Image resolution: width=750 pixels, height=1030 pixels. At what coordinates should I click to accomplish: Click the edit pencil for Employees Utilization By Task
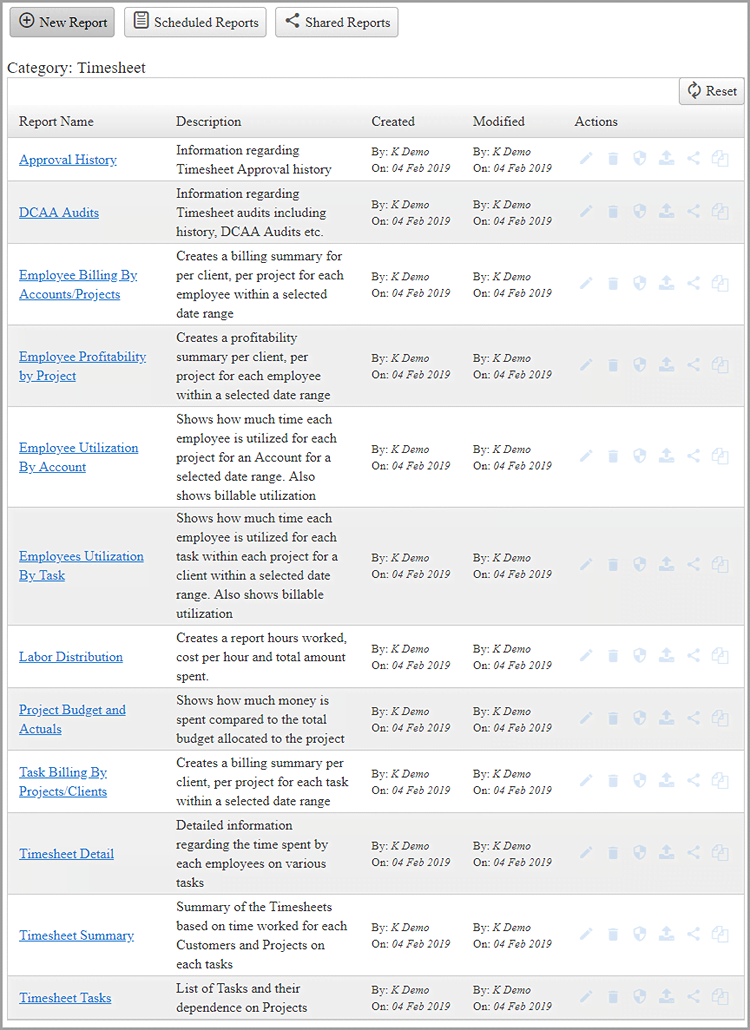pyautogui.click(x=587, y=565)
